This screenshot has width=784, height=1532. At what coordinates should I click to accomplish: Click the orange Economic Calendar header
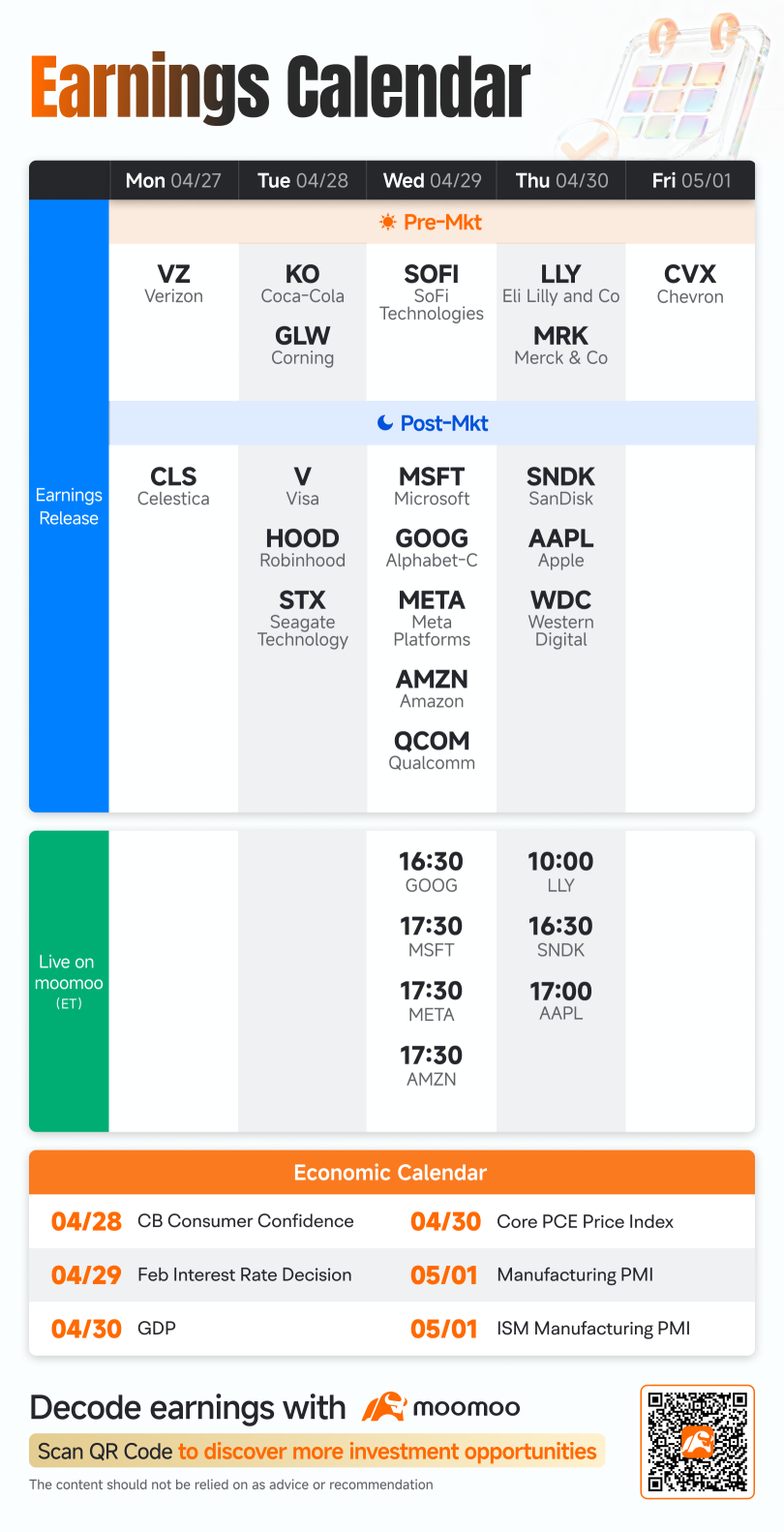[392, 1173]
